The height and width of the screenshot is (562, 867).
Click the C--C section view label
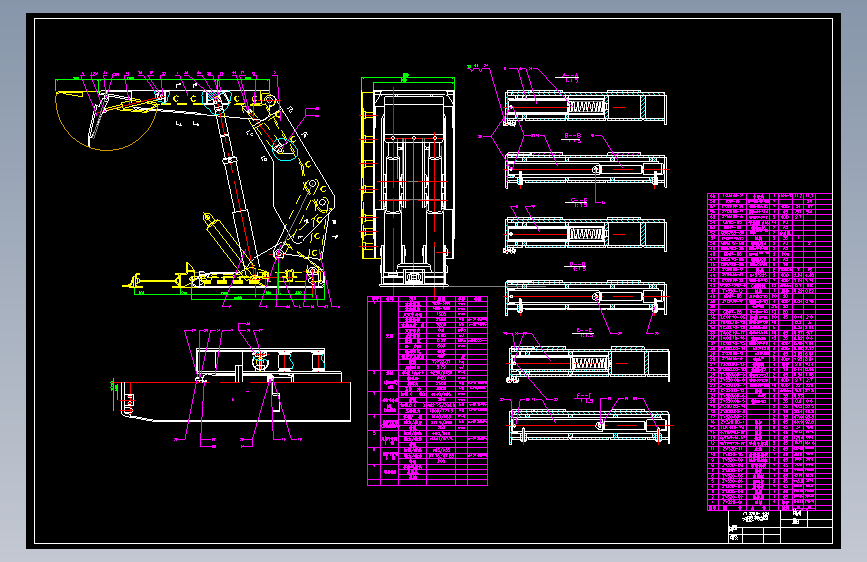coord(579,200)
